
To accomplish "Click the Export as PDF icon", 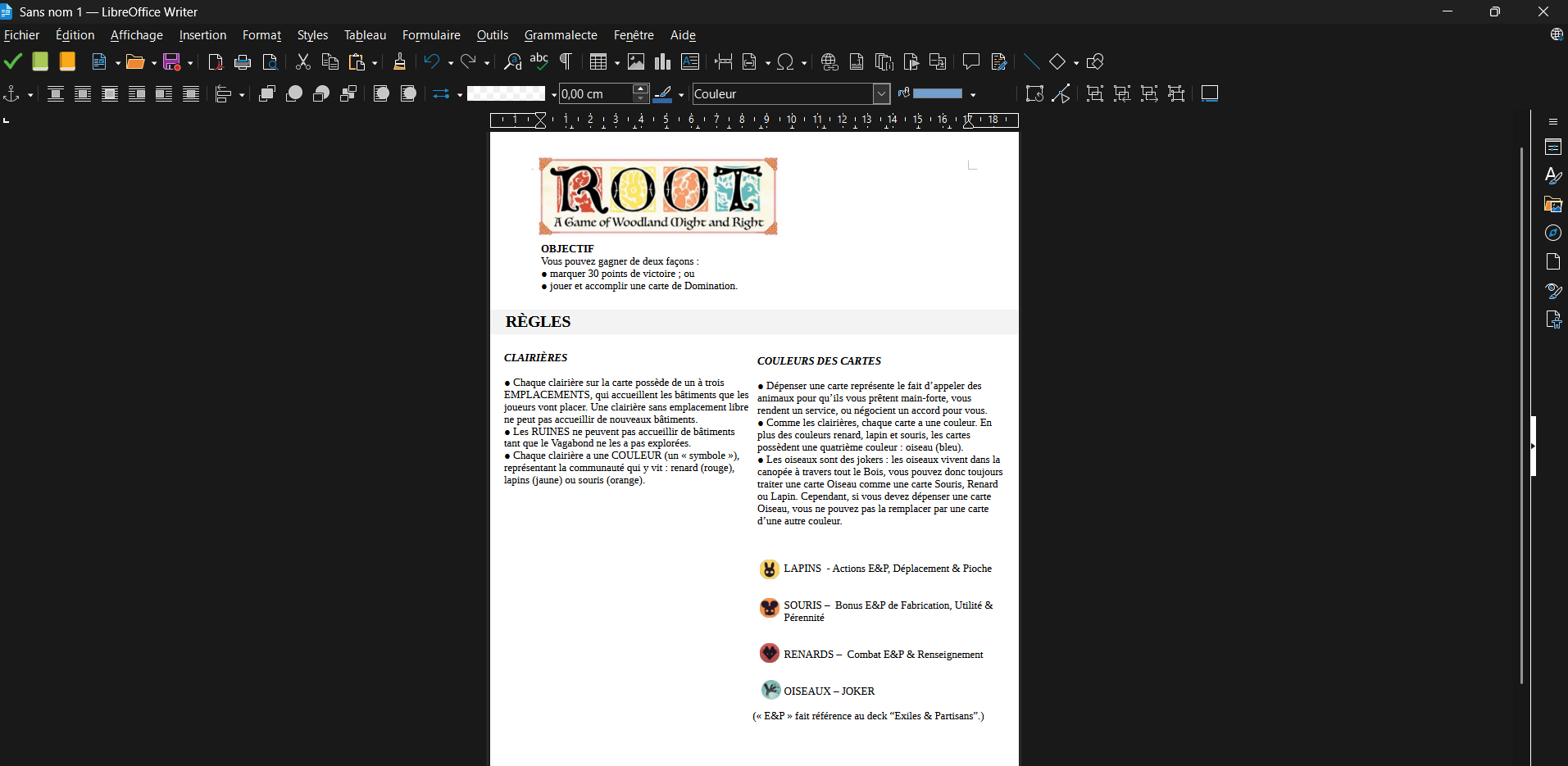I will 216,62.
